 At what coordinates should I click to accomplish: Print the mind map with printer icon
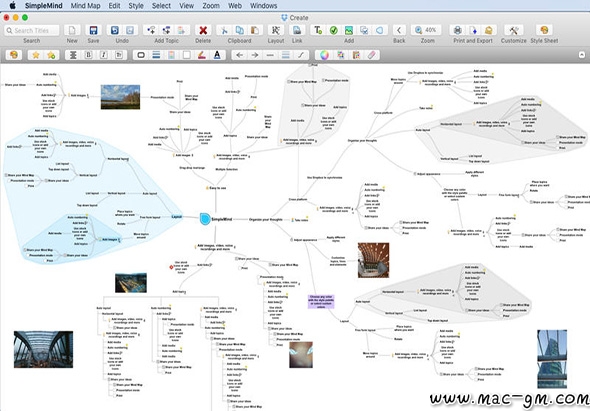point(458,30)
